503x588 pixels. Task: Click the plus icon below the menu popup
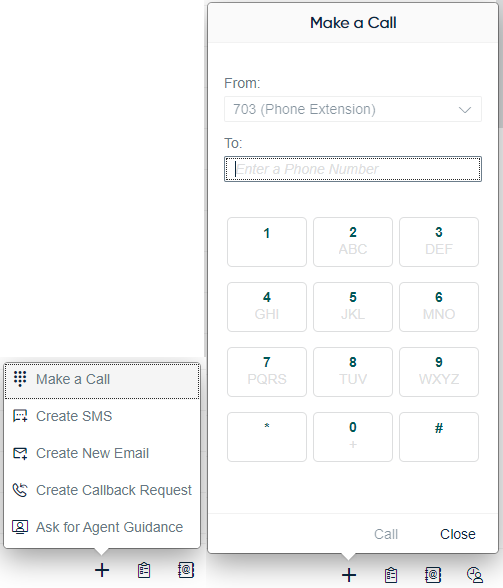tap(102, 570)
